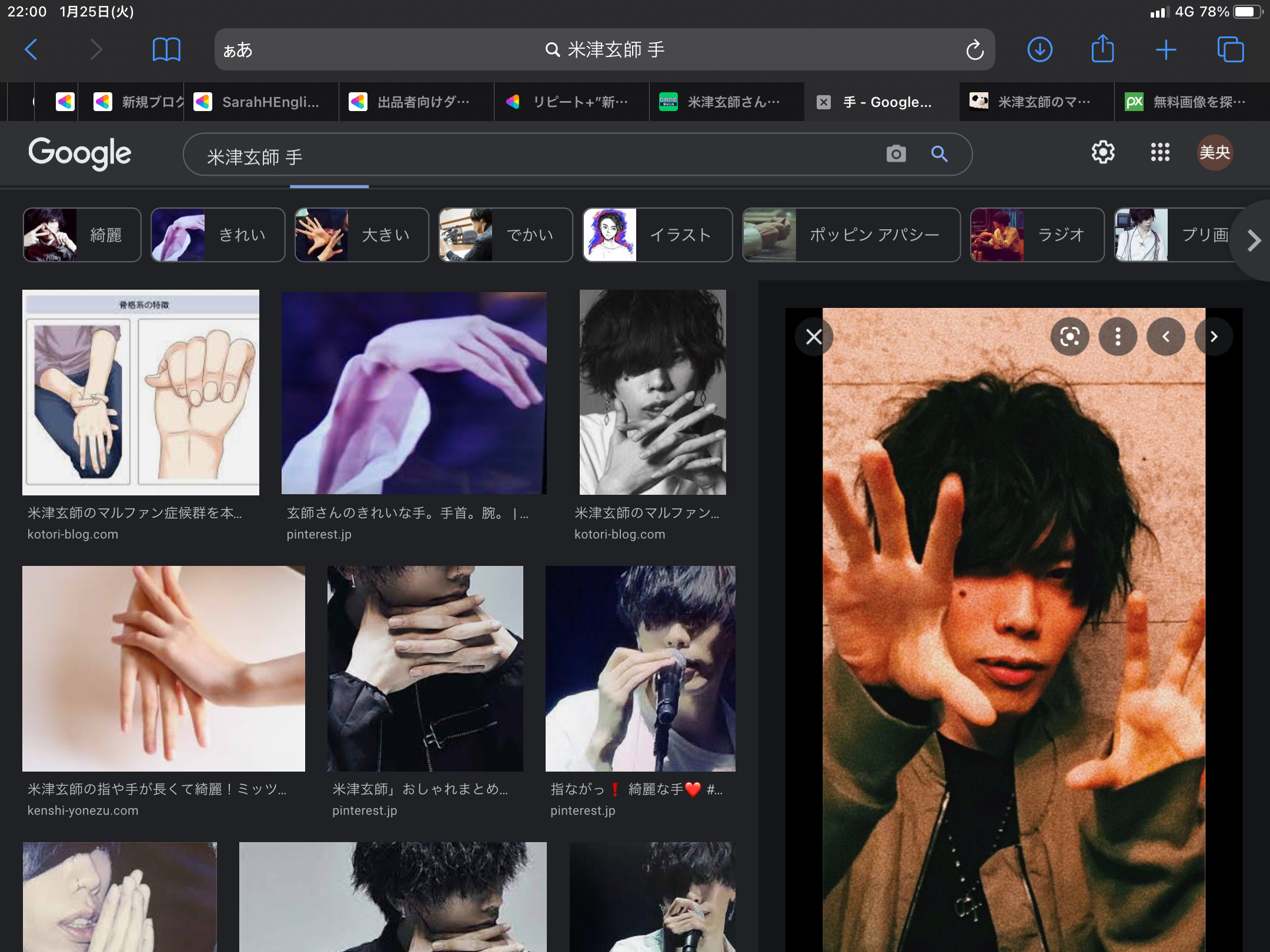This screenshot has height=952, width=1270.
Task: Open kenshi-yonezu.com result link
Action: (83, 810)
